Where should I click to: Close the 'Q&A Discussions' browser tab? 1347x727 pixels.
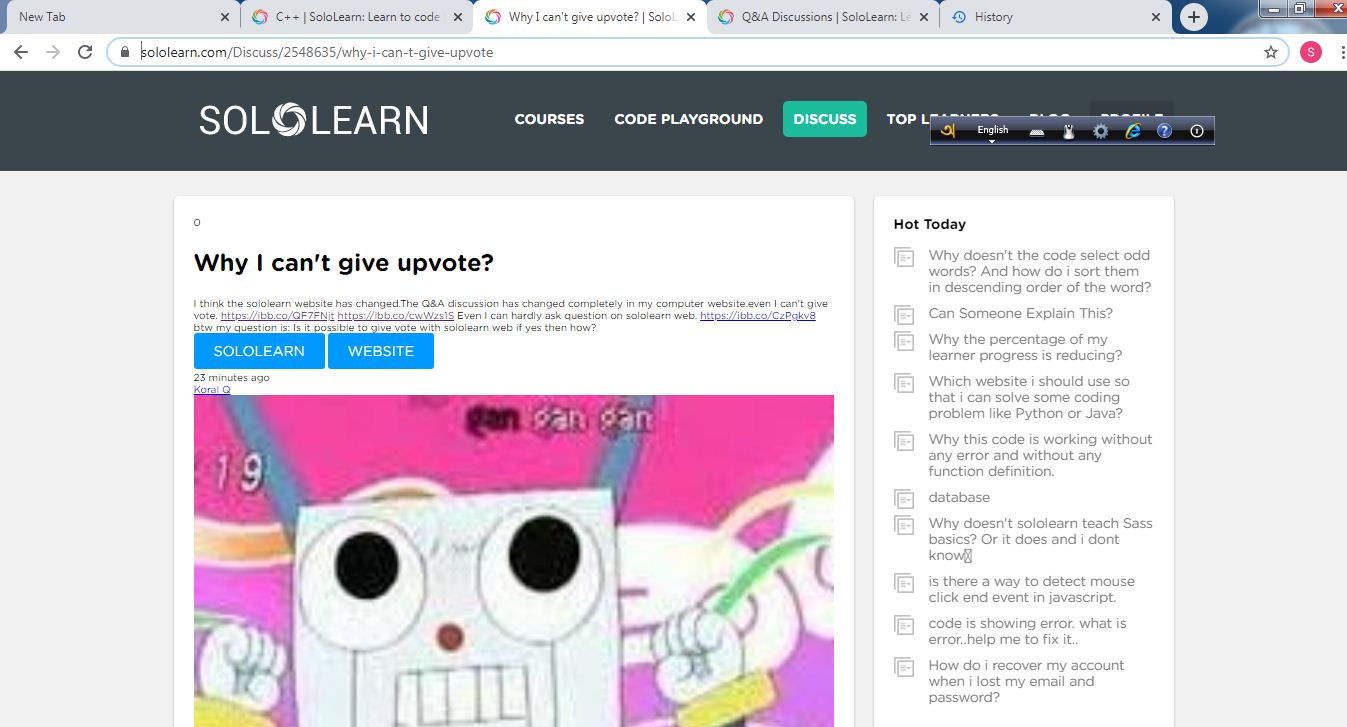923,17
